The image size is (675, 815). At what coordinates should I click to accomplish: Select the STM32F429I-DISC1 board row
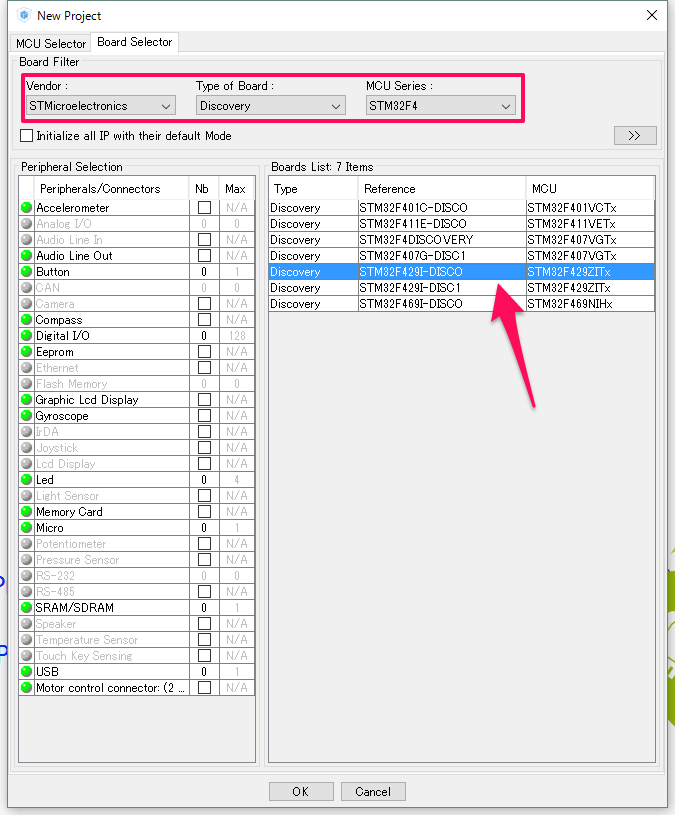point(461,288)
